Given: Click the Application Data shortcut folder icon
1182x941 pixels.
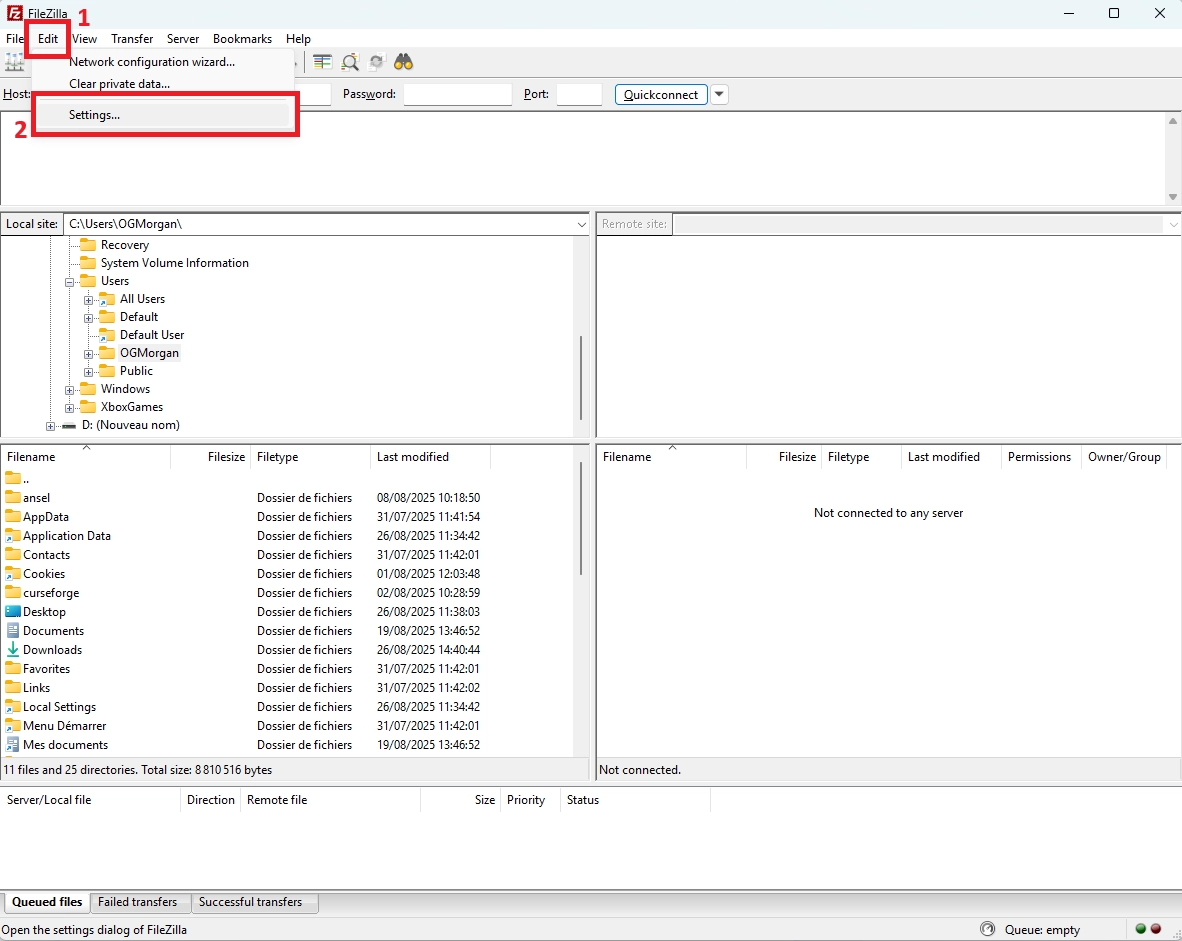Looking at the screenshot, I should (x=13, y=535).
